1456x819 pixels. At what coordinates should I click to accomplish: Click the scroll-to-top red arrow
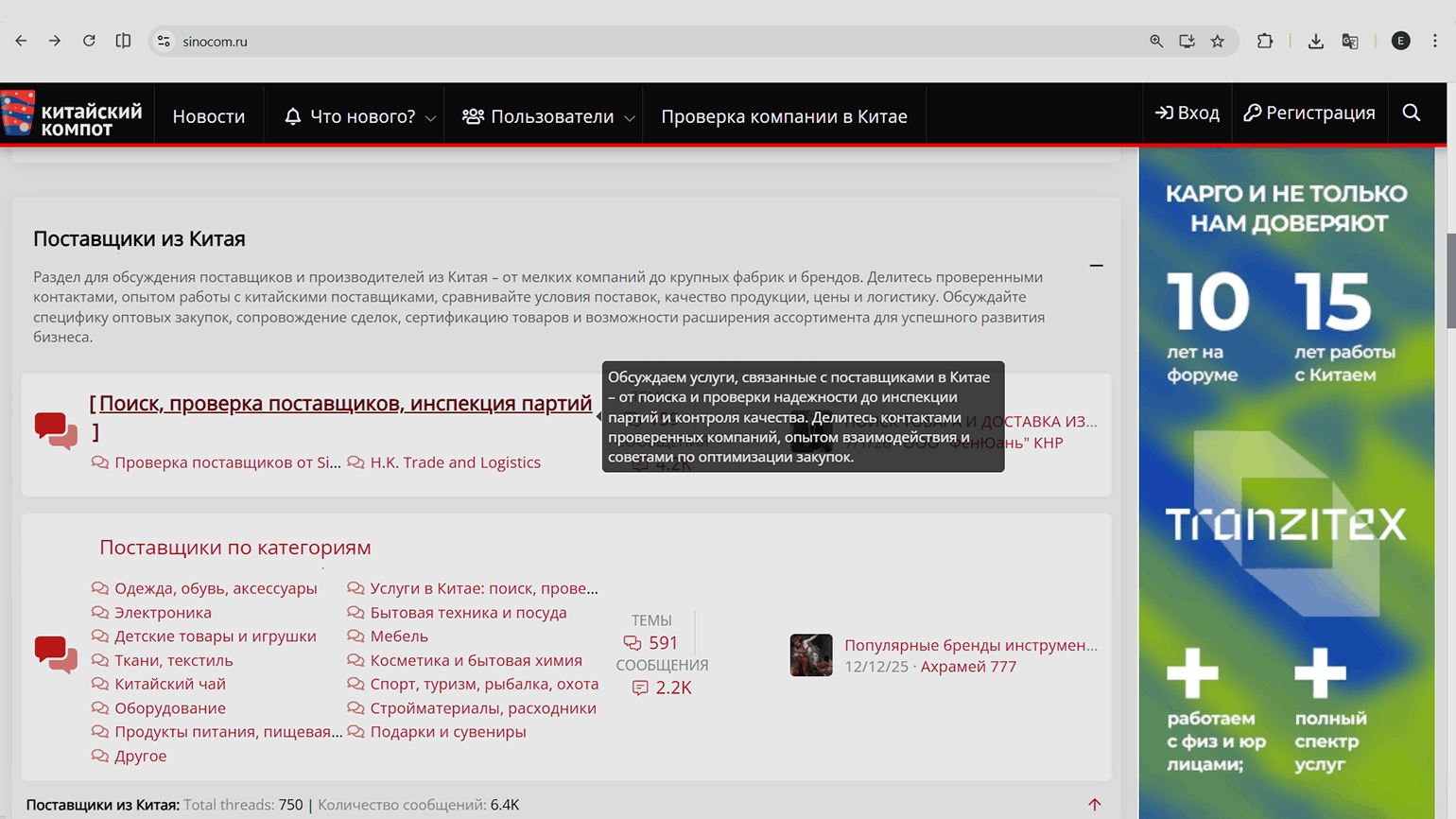click(1094, 805)
